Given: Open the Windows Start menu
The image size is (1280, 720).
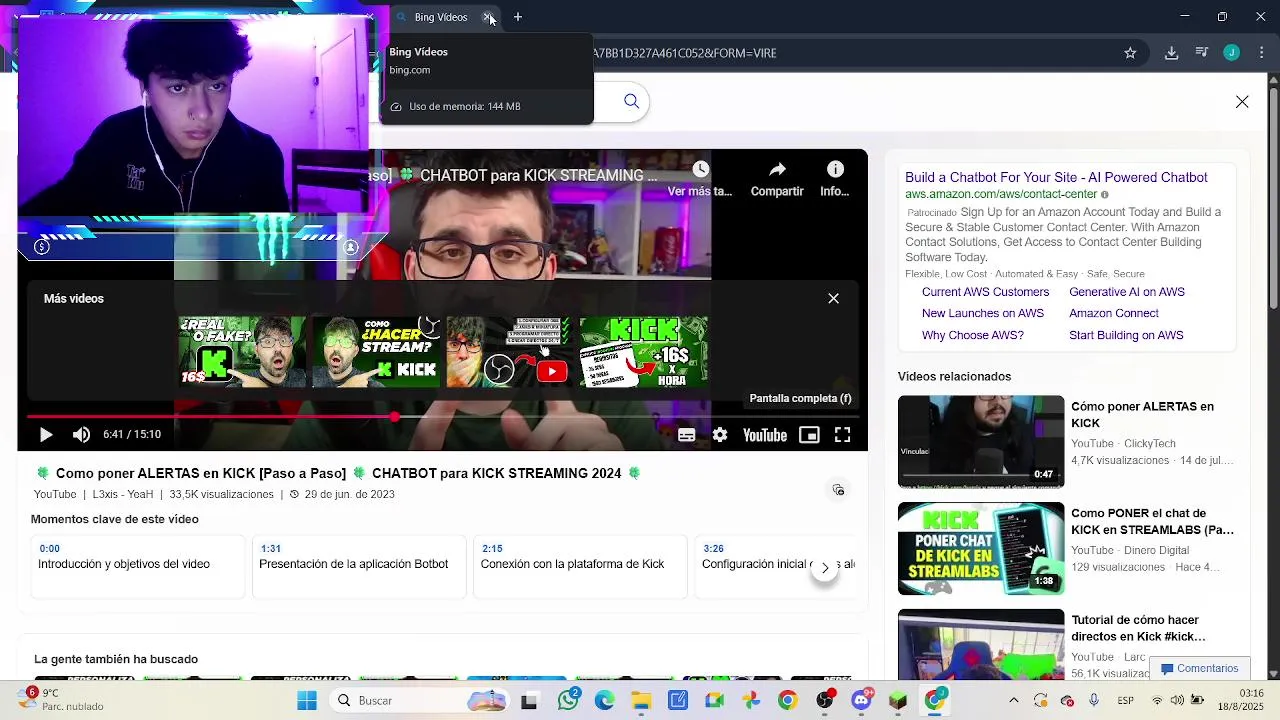Looking at the screenshot, I should (x=306, y=701).
